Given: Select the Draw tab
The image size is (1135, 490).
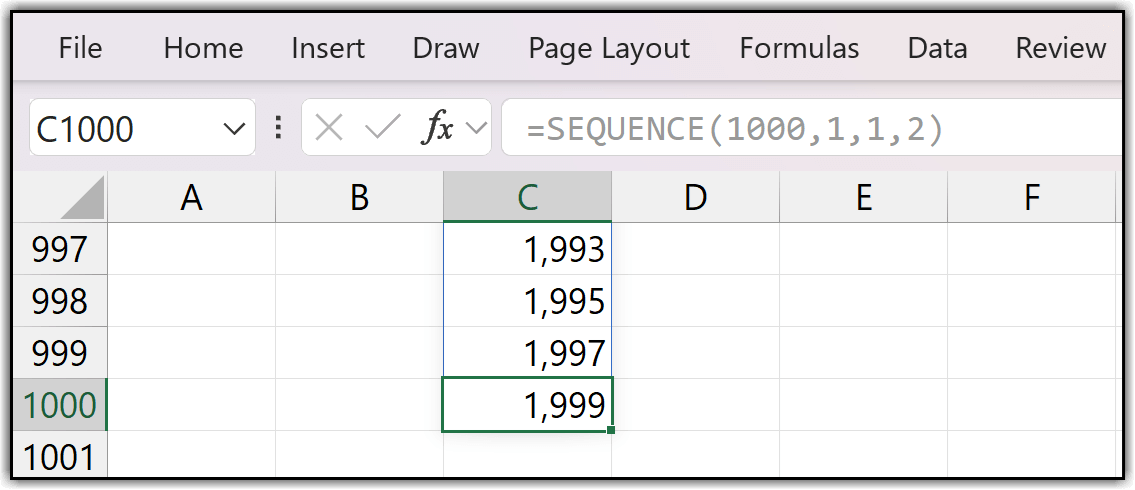Looking at the screenshot, I should [446, 48].
